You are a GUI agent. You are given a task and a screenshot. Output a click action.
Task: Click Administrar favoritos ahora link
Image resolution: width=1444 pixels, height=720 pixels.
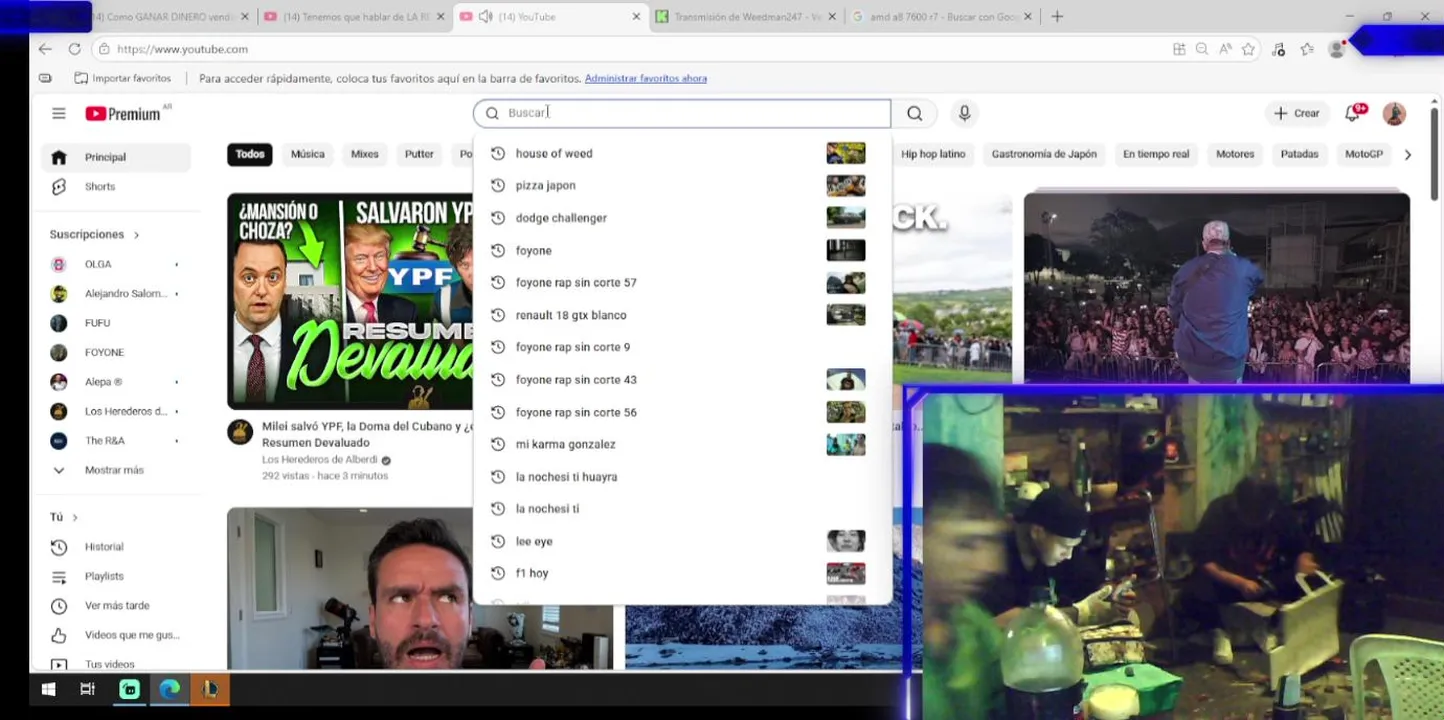tap(645, 78)
